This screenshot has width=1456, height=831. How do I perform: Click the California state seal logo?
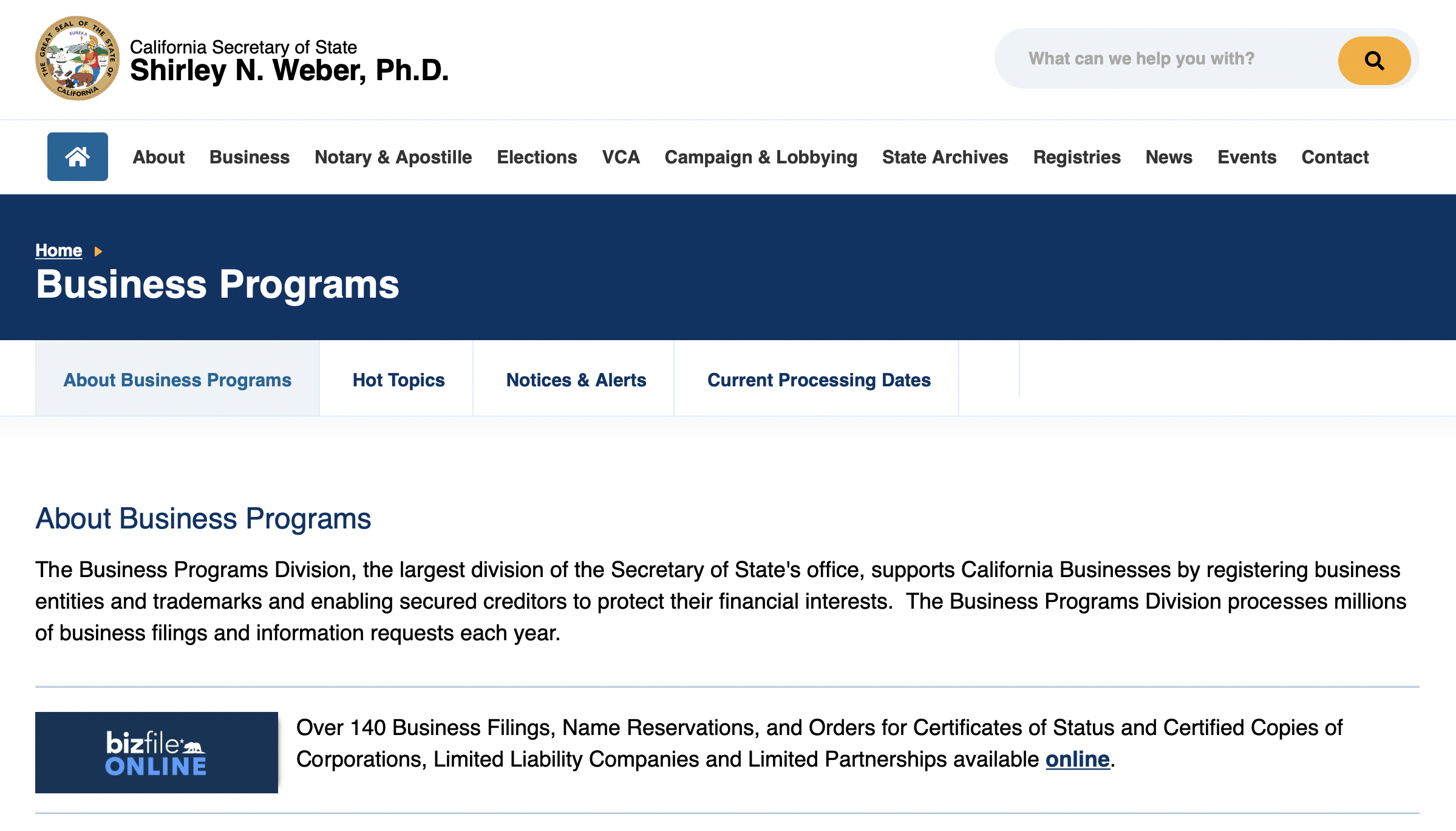point(77,58)
